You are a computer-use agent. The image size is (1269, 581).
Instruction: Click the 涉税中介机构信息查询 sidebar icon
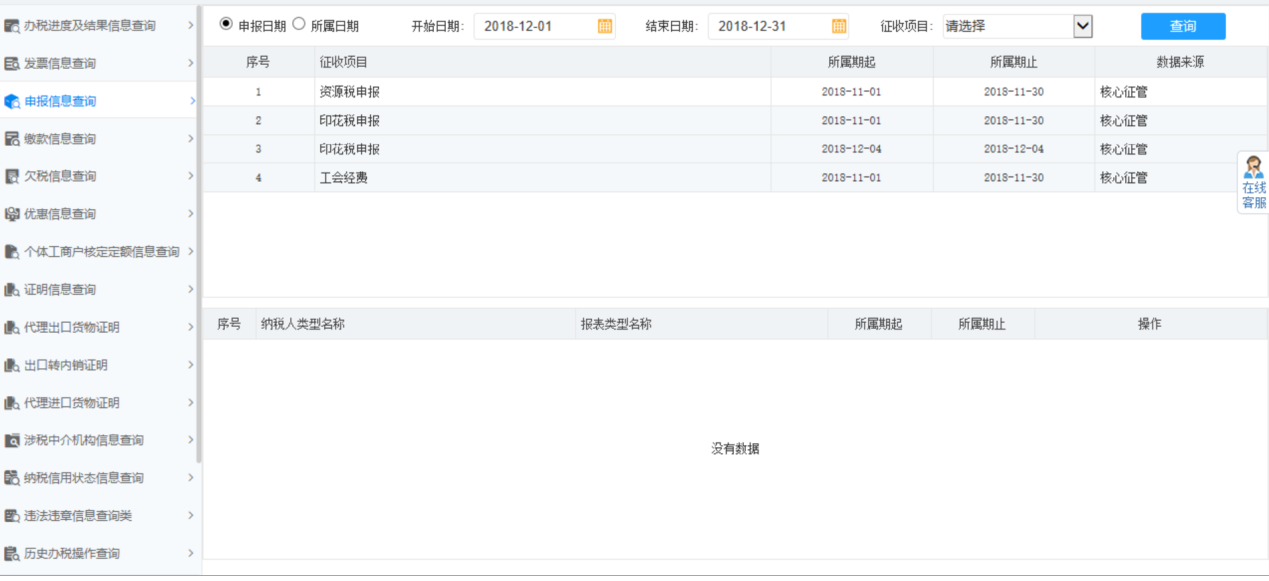(x=12, y=440)
